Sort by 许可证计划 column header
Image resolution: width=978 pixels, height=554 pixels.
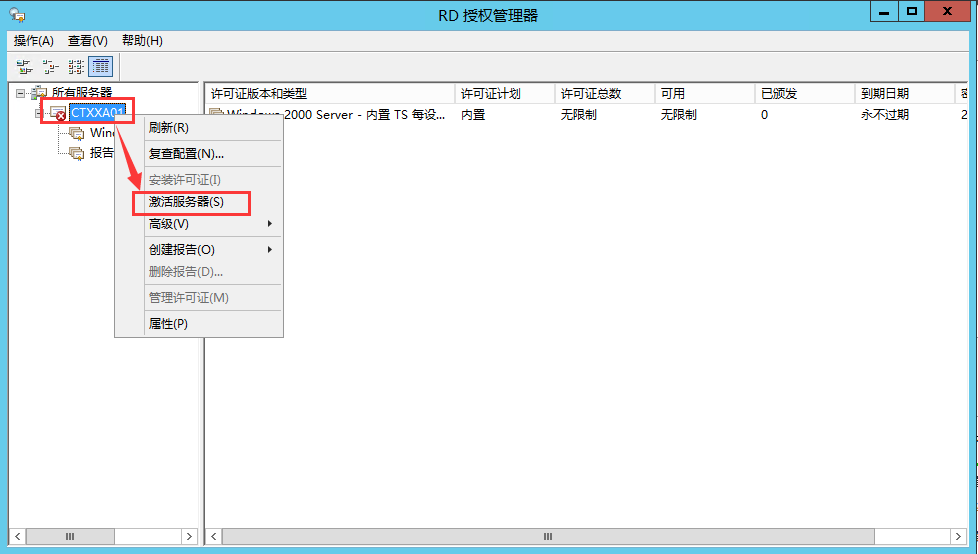click(505, 94)
